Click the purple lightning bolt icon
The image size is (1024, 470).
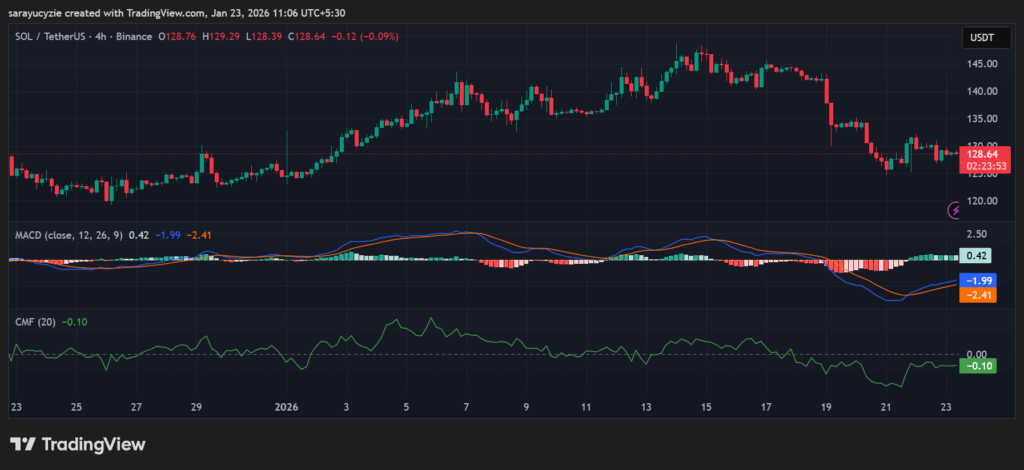(955, 210)
